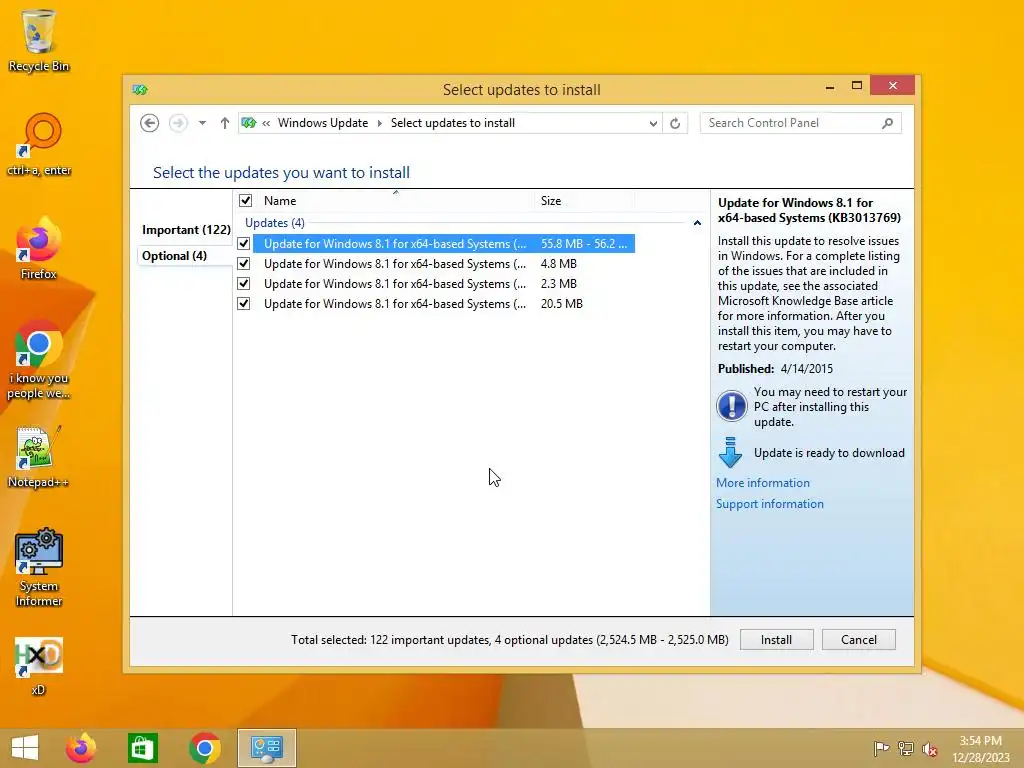Switch to the Important (122) tab

pos(186,230)
